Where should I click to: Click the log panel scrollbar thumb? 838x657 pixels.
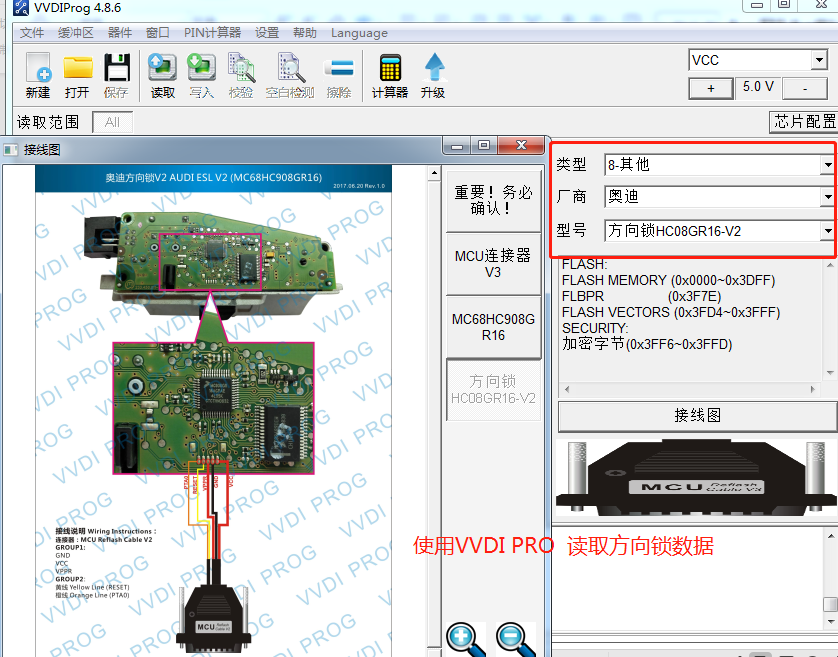click(x=831, y=604)
